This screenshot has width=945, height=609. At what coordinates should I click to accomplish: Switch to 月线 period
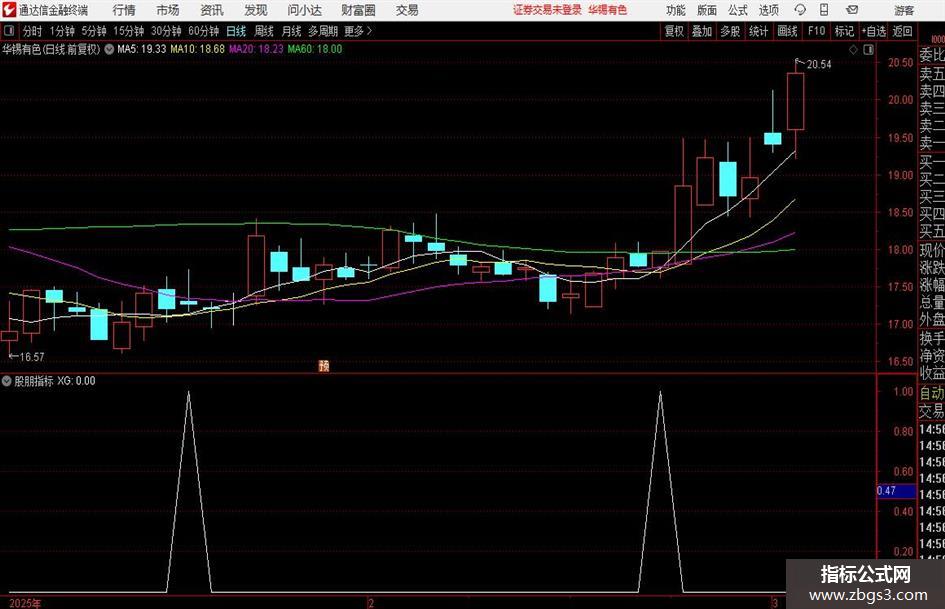(x=291, y=31)
